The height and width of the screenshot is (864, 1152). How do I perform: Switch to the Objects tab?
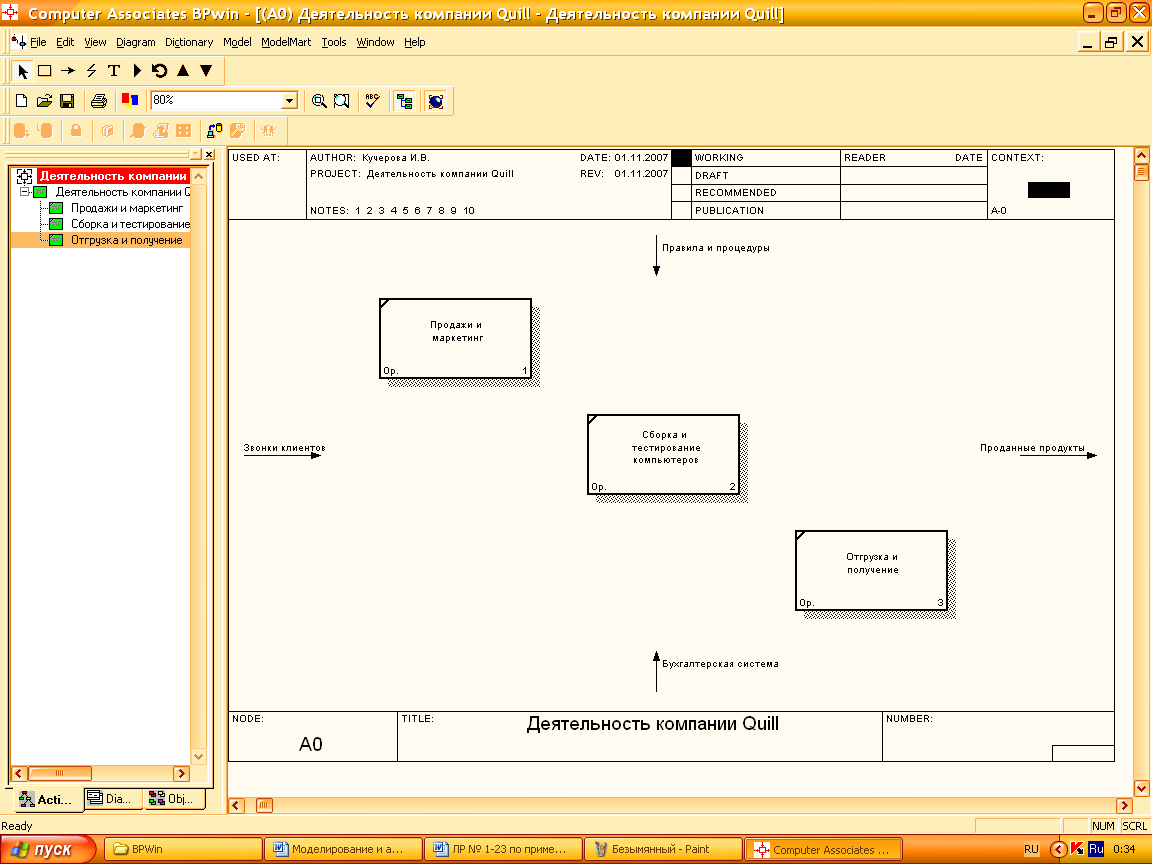(175, 799)
